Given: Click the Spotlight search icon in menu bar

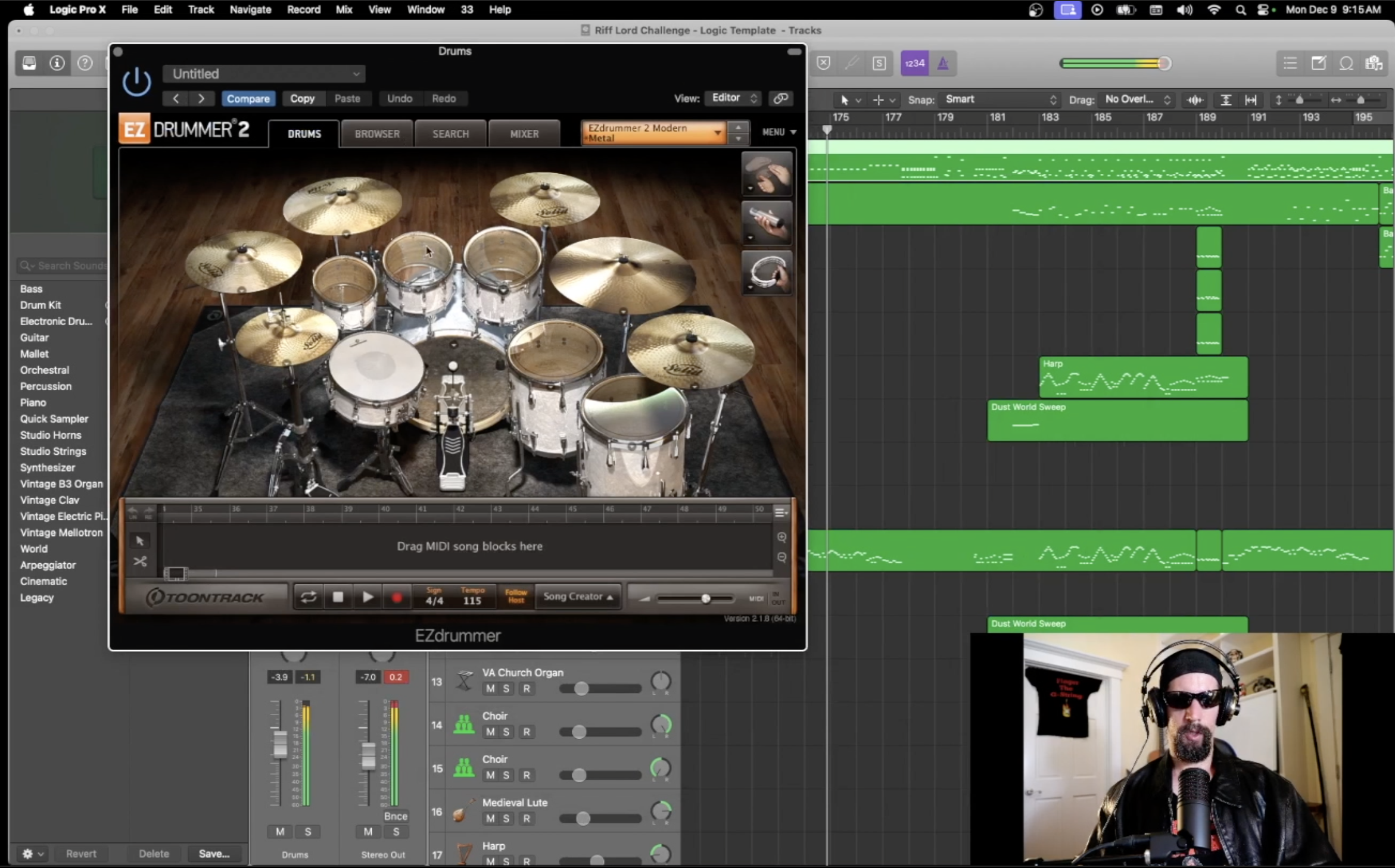Looking at the screenshot, I should [x=1241, y=10].
